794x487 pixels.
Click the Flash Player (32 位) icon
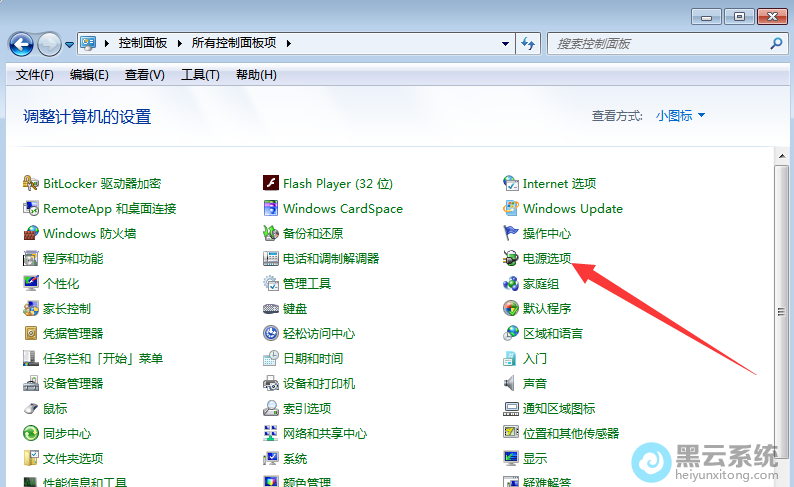click(271, 184)
